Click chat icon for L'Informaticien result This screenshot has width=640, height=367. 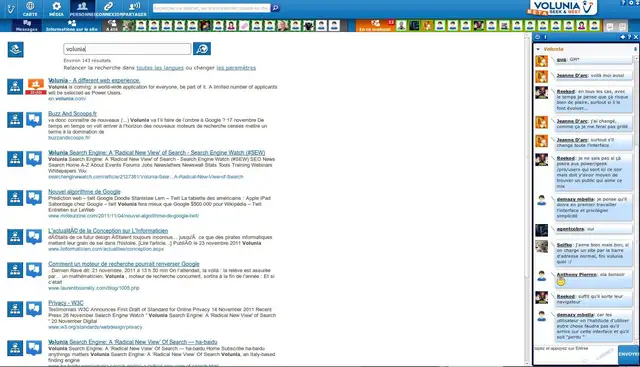pyautogui.click(x=34, y=237)
